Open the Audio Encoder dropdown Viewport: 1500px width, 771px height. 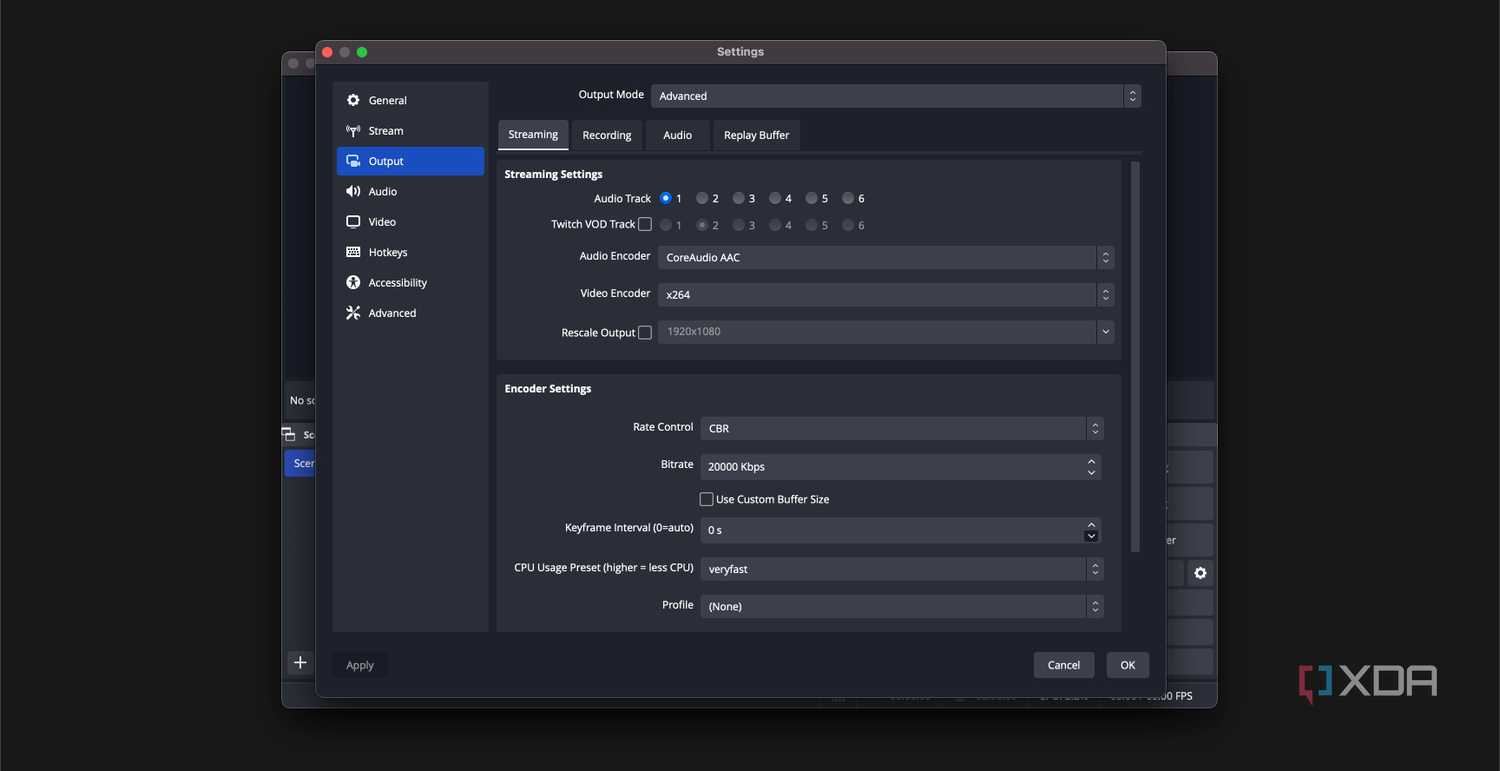886,257
